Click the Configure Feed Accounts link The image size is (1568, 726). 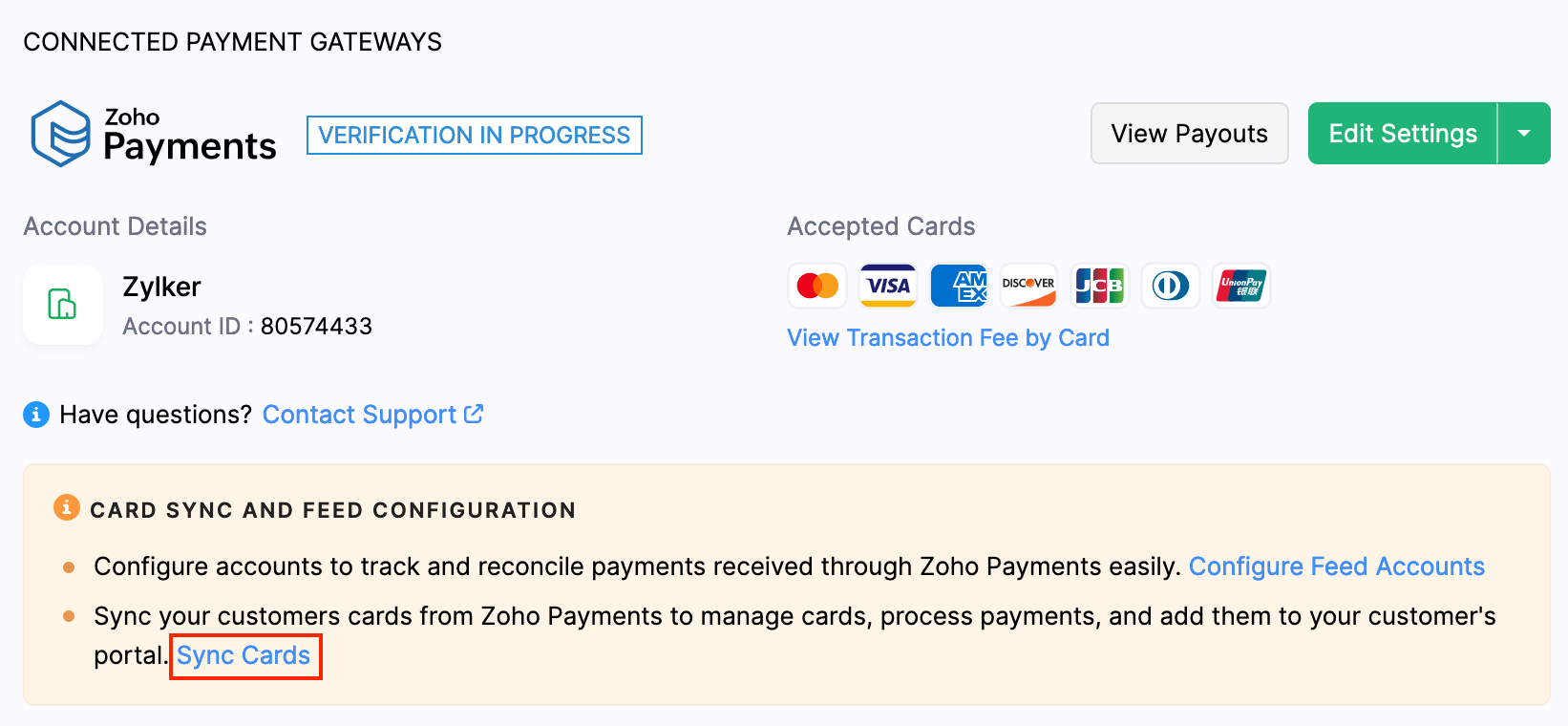coord(1336,566)
